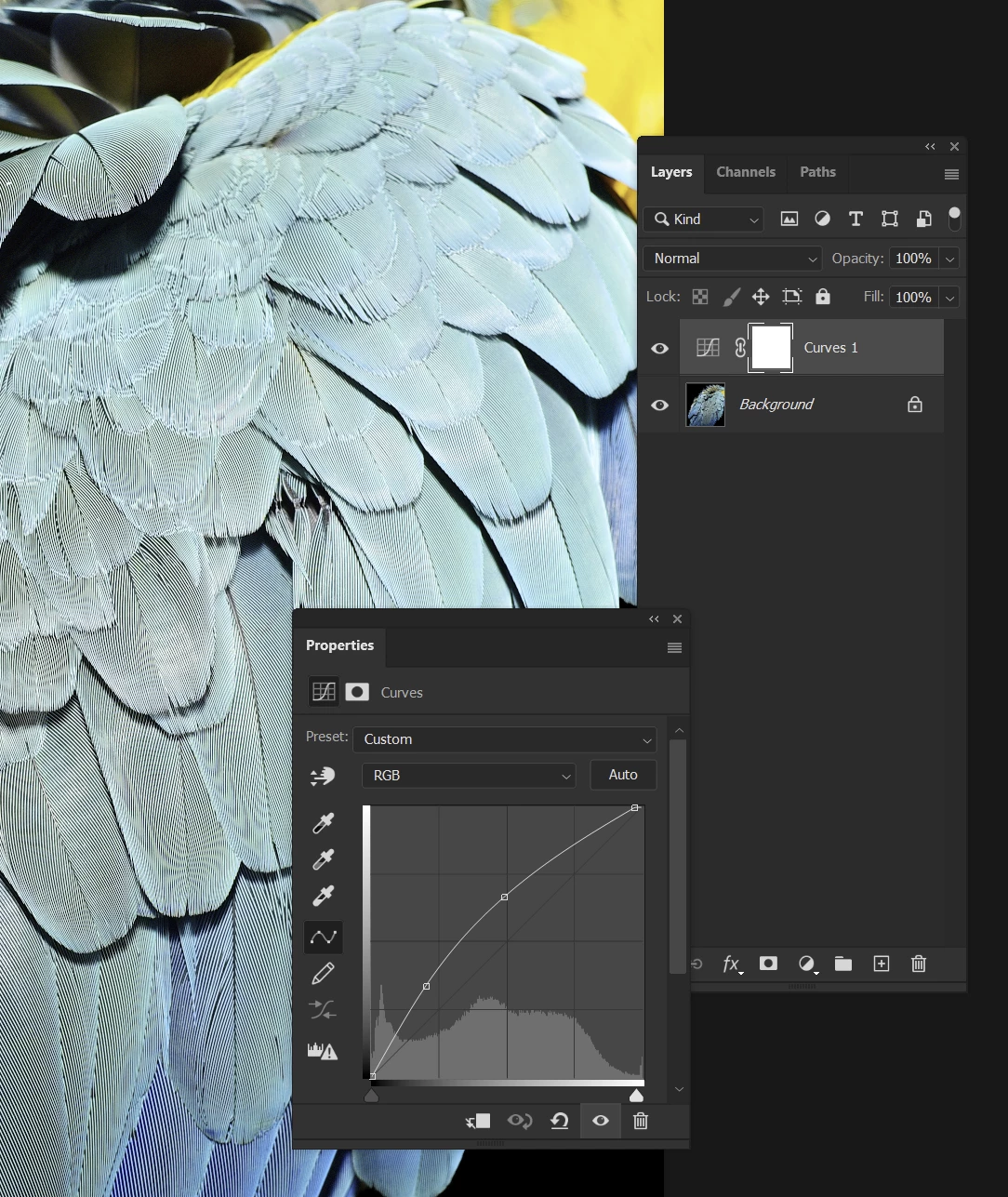Select the middle curve control point
This screenshot has width=1008, height=1197.
[504, 898]
